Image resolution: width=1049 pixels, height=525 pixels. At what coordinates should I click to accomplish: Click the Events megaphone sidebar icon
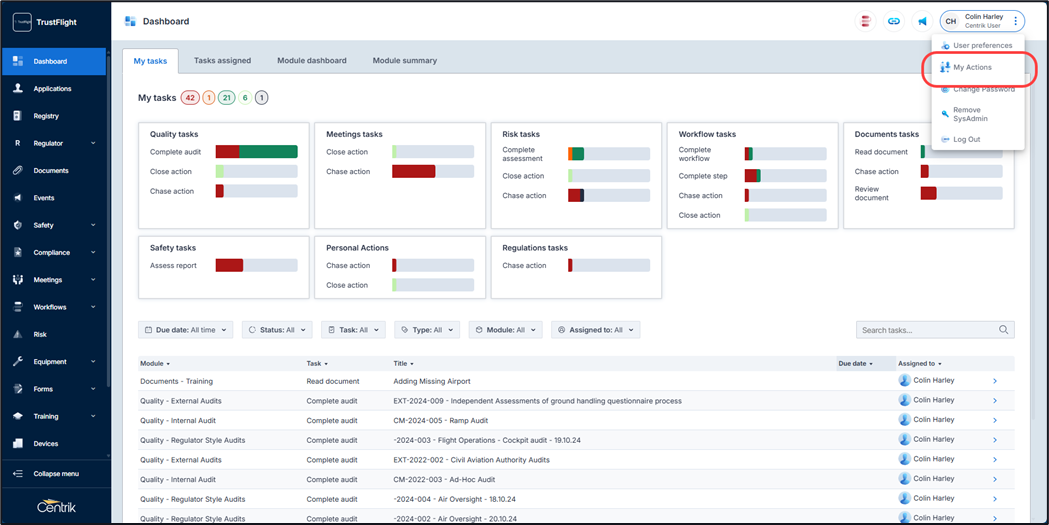[x=17, y=198]
